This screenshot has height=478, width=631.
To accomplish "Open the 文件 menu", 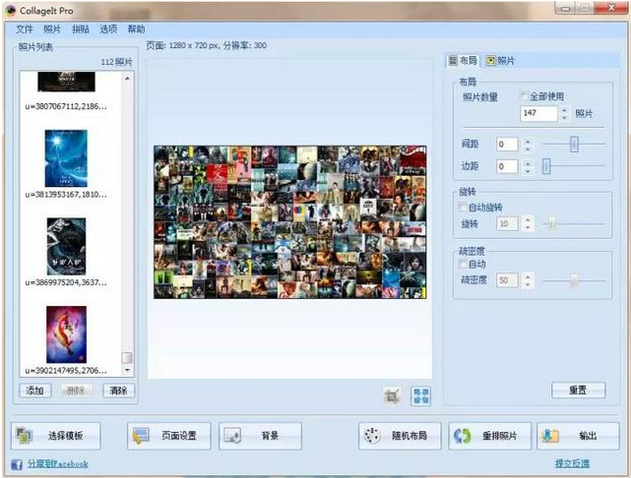I will coord(24,29).
